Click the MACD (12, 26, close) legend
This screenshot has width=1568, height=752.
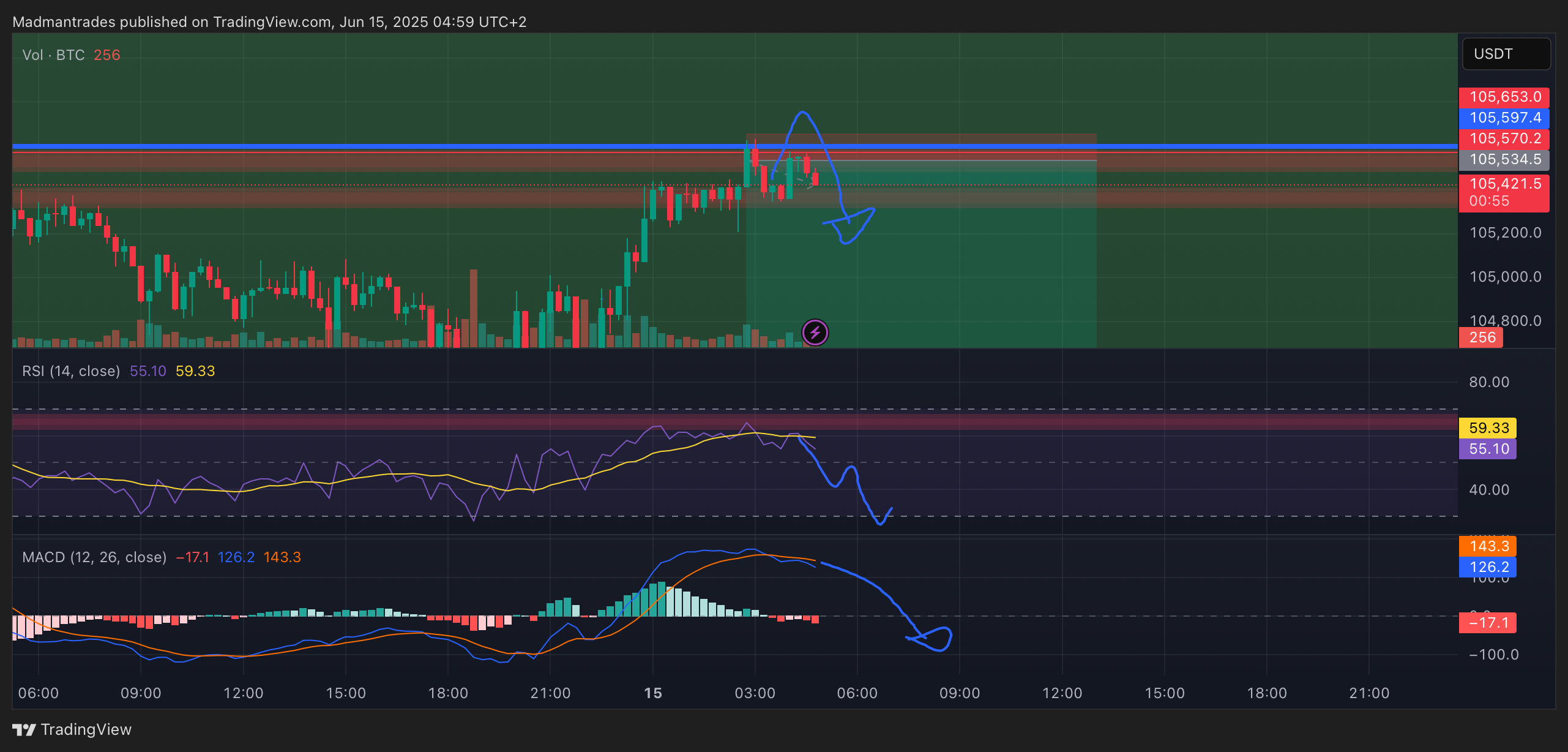(x=94, y=557)
